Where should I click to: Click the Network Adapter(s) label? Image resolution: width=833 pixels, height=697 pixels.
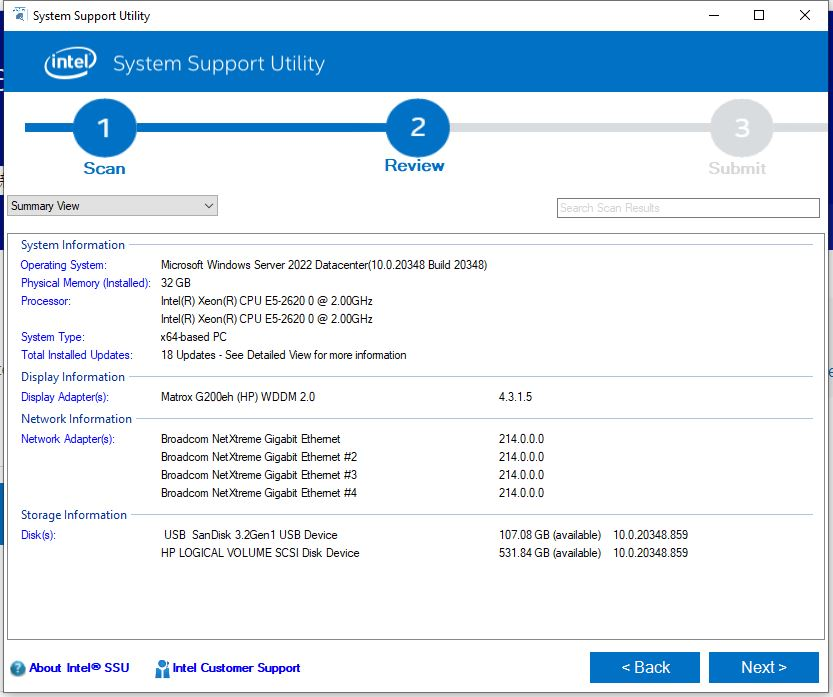(x=68, y=439)
